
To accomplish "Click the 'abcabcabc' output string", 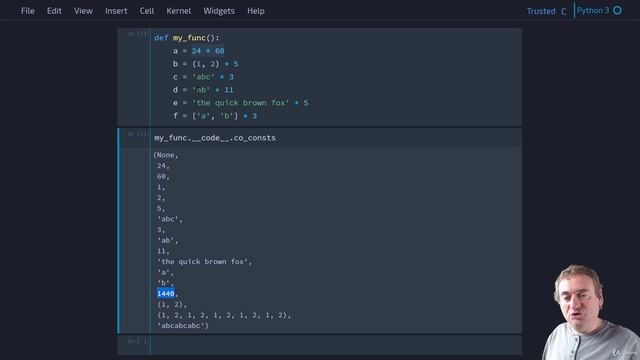I will (183, 326).
